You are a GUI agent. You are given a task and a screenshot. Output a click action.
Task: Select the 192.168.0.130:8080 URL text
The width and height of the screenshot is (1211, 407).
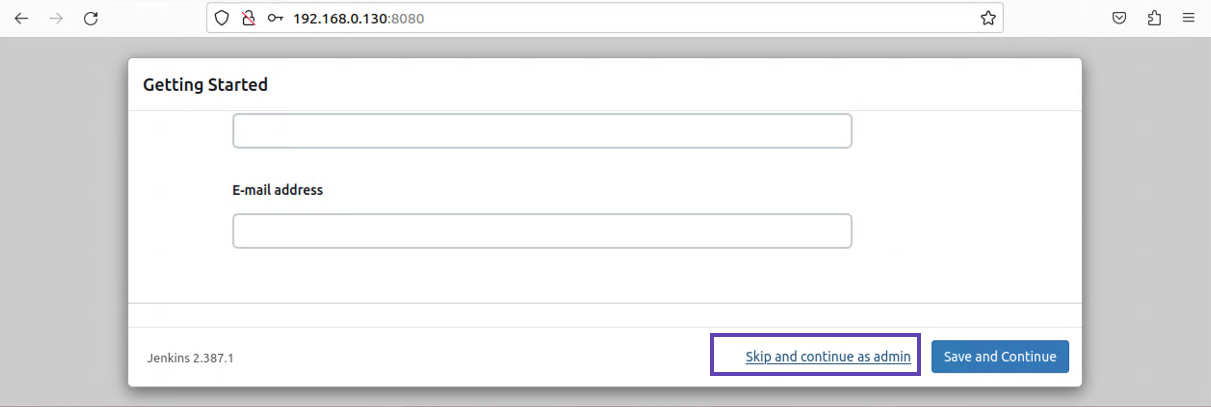click(358, 18)
